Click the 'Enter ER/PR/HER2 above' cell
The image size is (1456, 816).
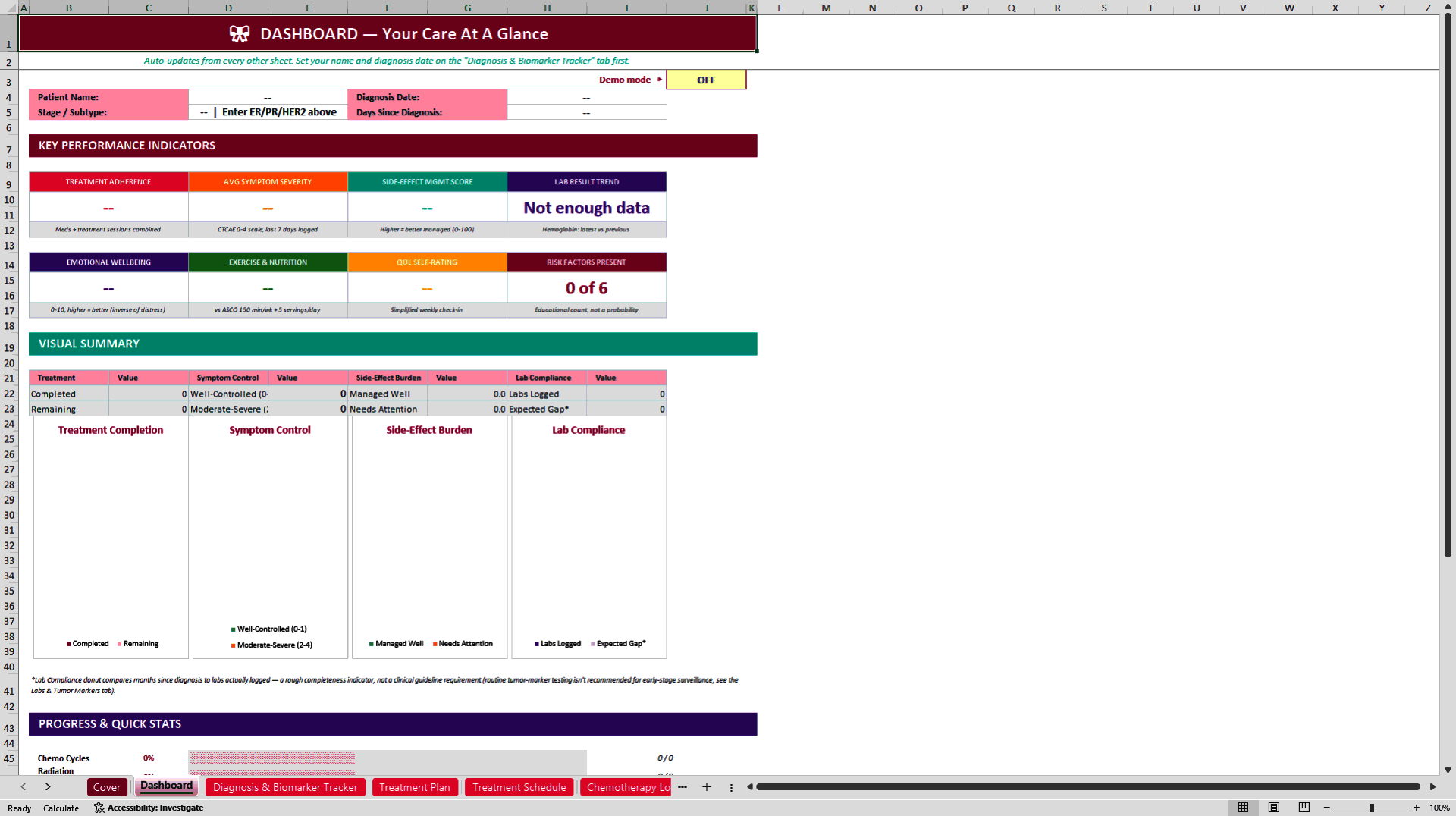(268, 112)
